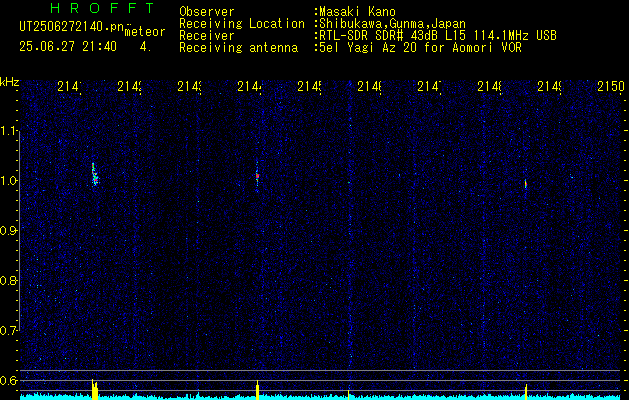Image resolution: width=629 pixels, height=400 pixels.
Task: Click the 'Receiving antenna' label
Action: (238, 48)
